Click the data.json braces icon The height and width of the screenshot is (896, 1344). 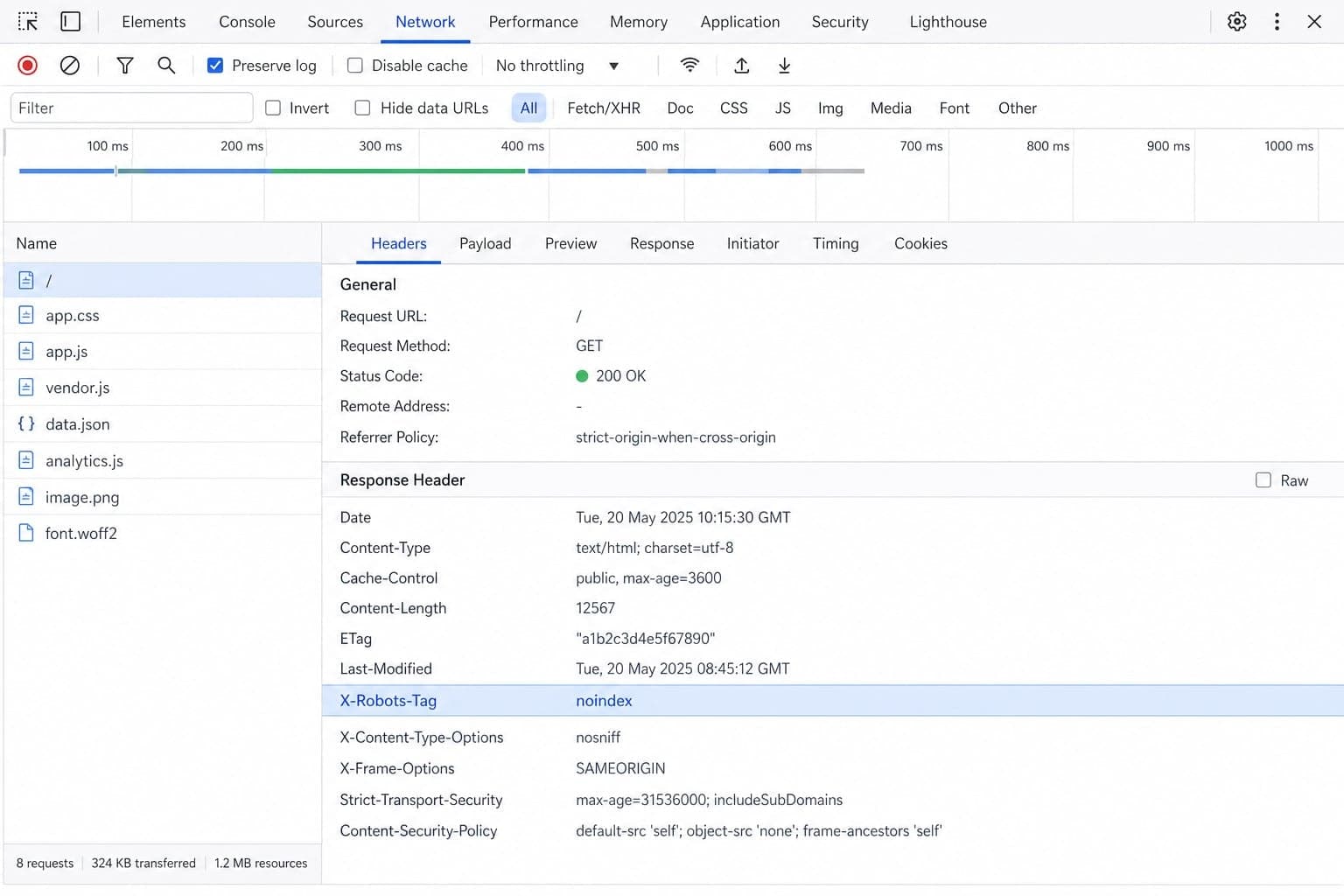(26, 423)
